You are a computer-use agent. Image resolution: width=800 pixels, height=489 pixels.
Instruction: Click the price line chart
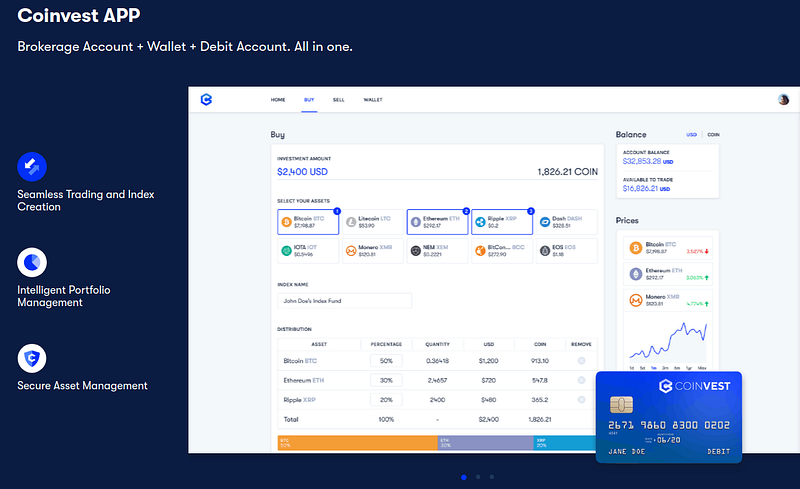pyautogui.click(x=668, y=341)
